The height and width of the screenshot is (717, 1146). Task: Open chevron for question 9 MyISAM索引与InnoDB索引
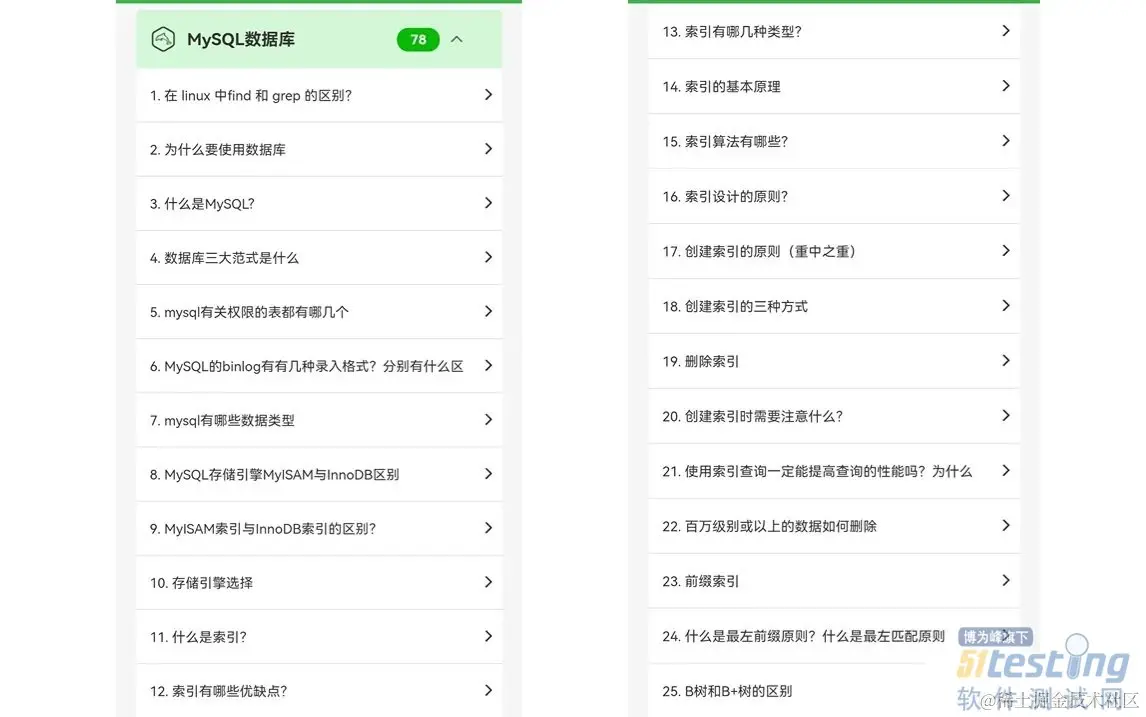[488, 528]
